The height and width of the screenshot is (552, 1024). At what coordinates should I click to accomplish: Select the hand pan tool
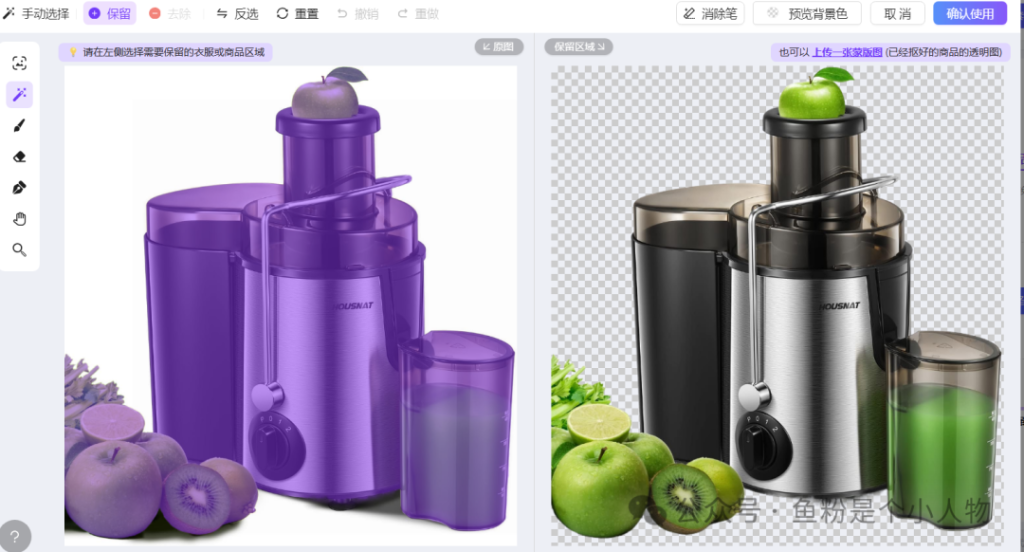(x=19, y=219)
